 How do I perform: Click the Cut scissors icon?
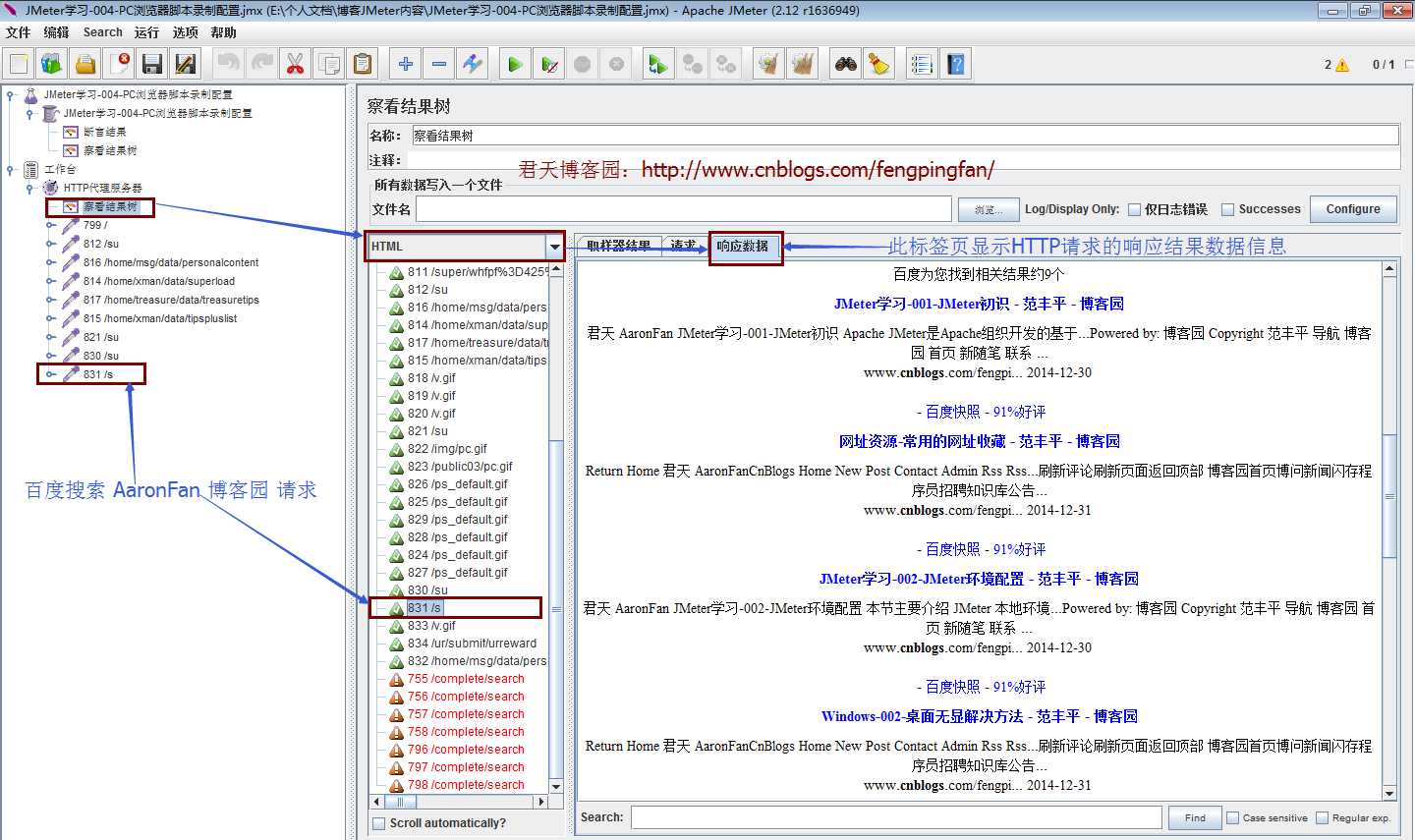(295, 65)
